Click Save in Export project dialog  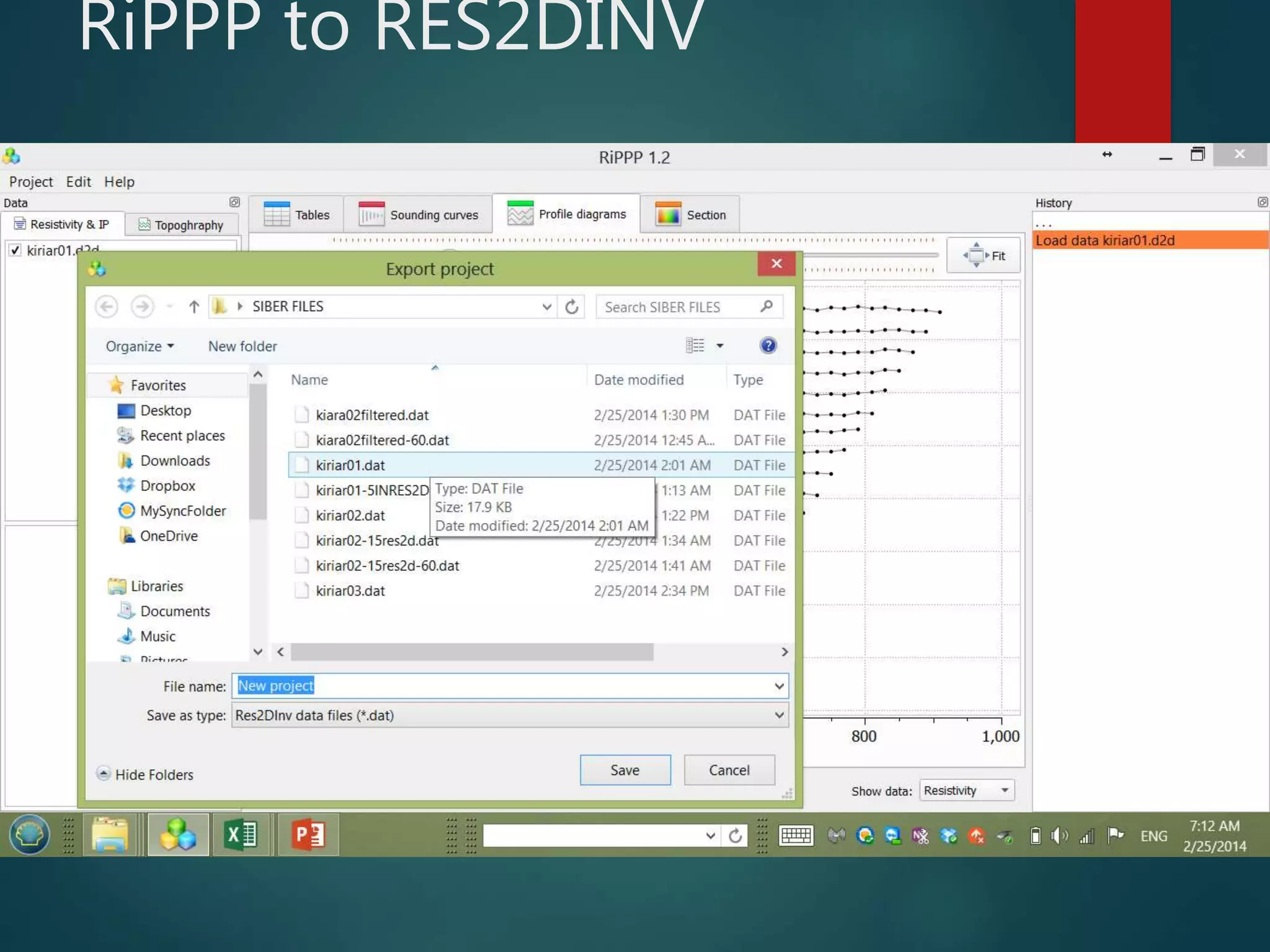[625, 770]
